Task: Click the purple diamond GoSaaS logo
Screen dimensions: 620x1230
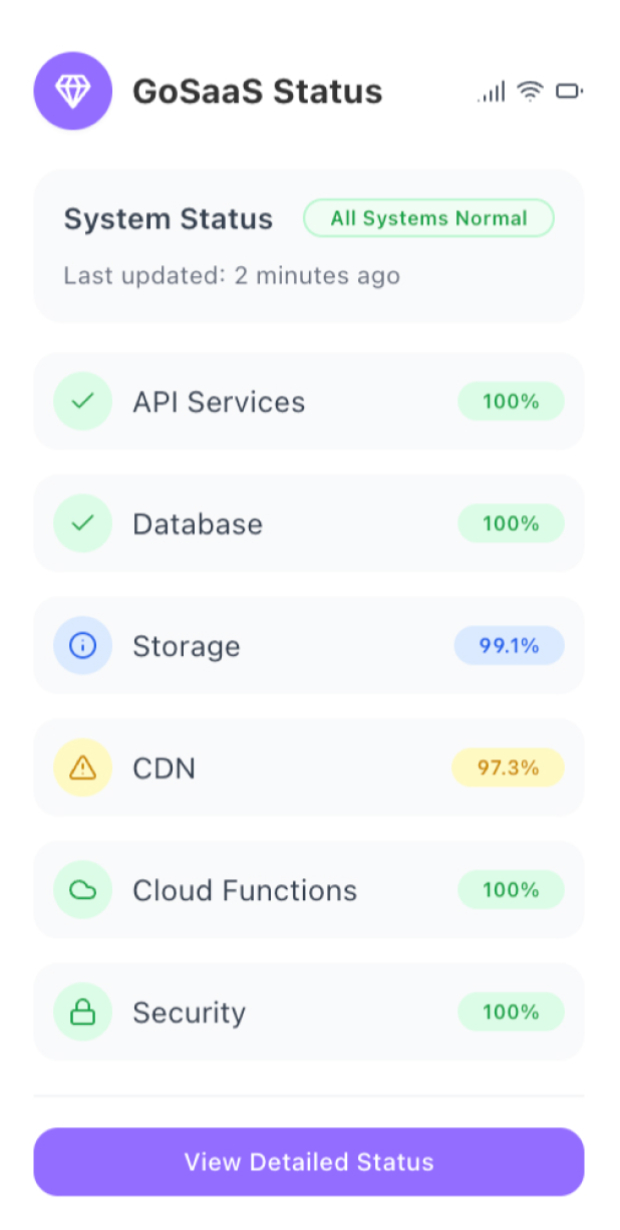Action: 72,91
